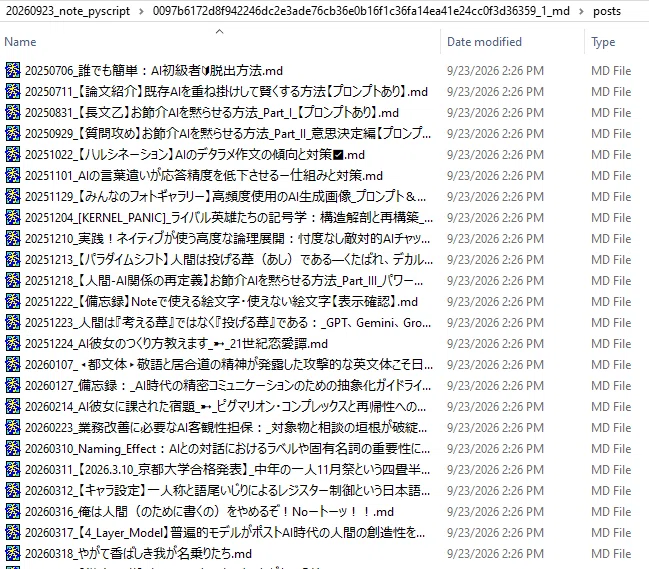Click the file icon of 20251204 KERNEL_PANIC file
Viewport: 649px width, 569px height.
(x=12, y=217)
